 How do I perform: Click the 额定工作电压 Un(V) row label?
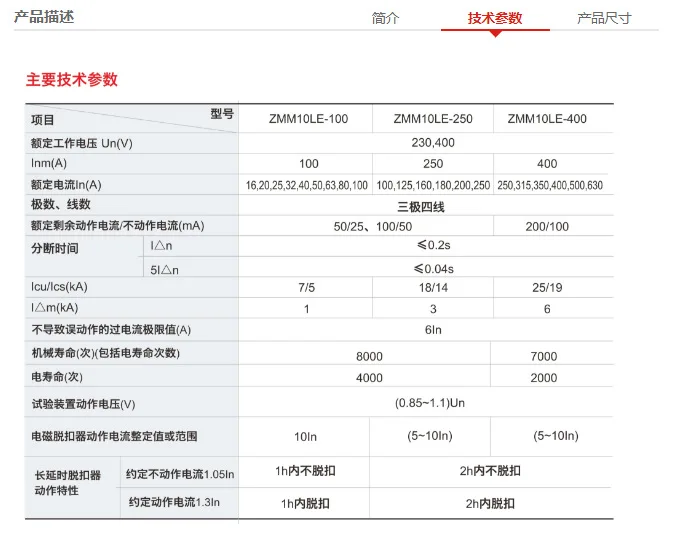pos(82,143)
